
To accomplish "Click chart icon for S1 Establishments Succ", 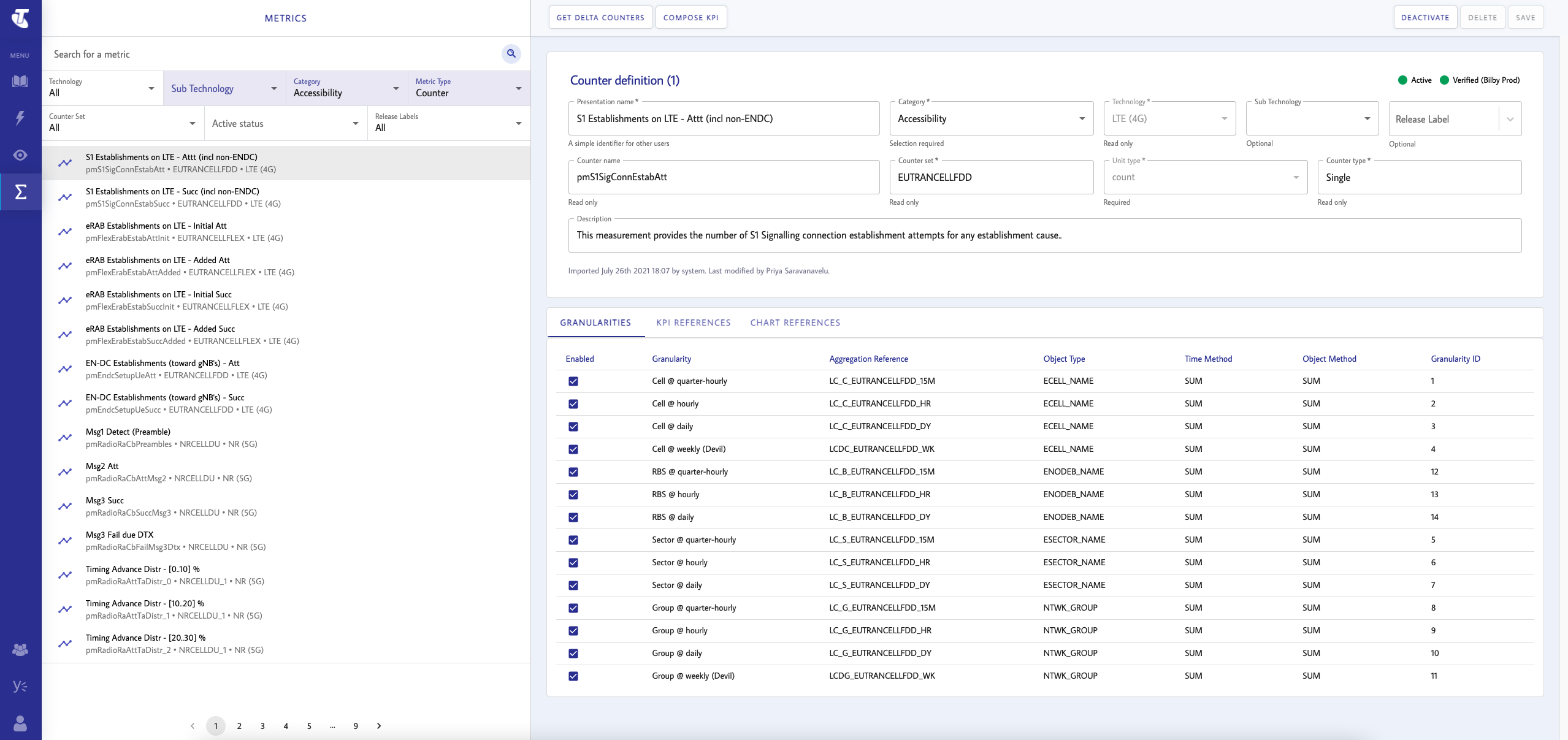I will (x=65, y=197).
